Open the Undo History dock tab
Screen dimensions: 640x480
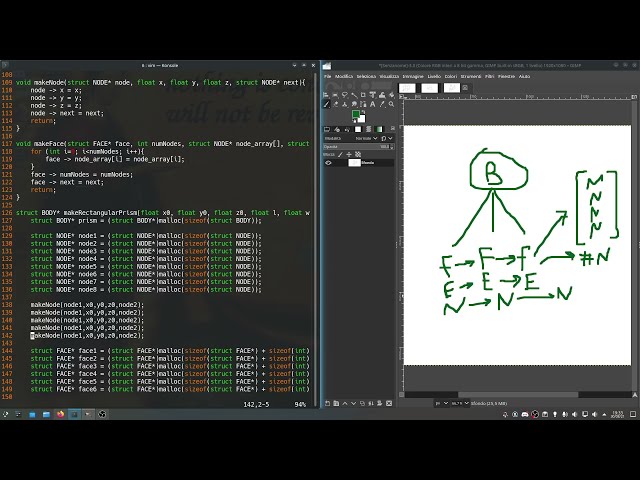tap(347, 129)
